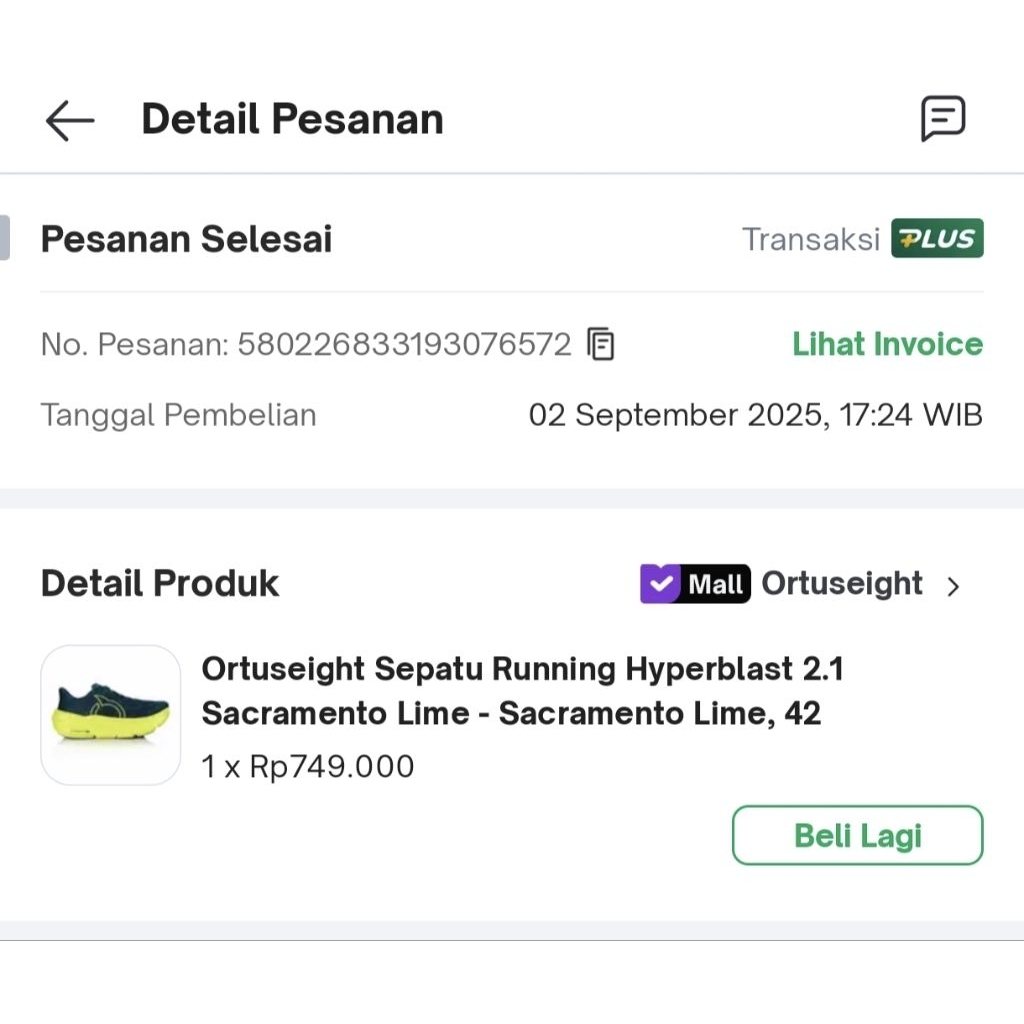Tap the shoe product thumbnail
This screenshot has width=1024, height=1024.
coord(111,715)
